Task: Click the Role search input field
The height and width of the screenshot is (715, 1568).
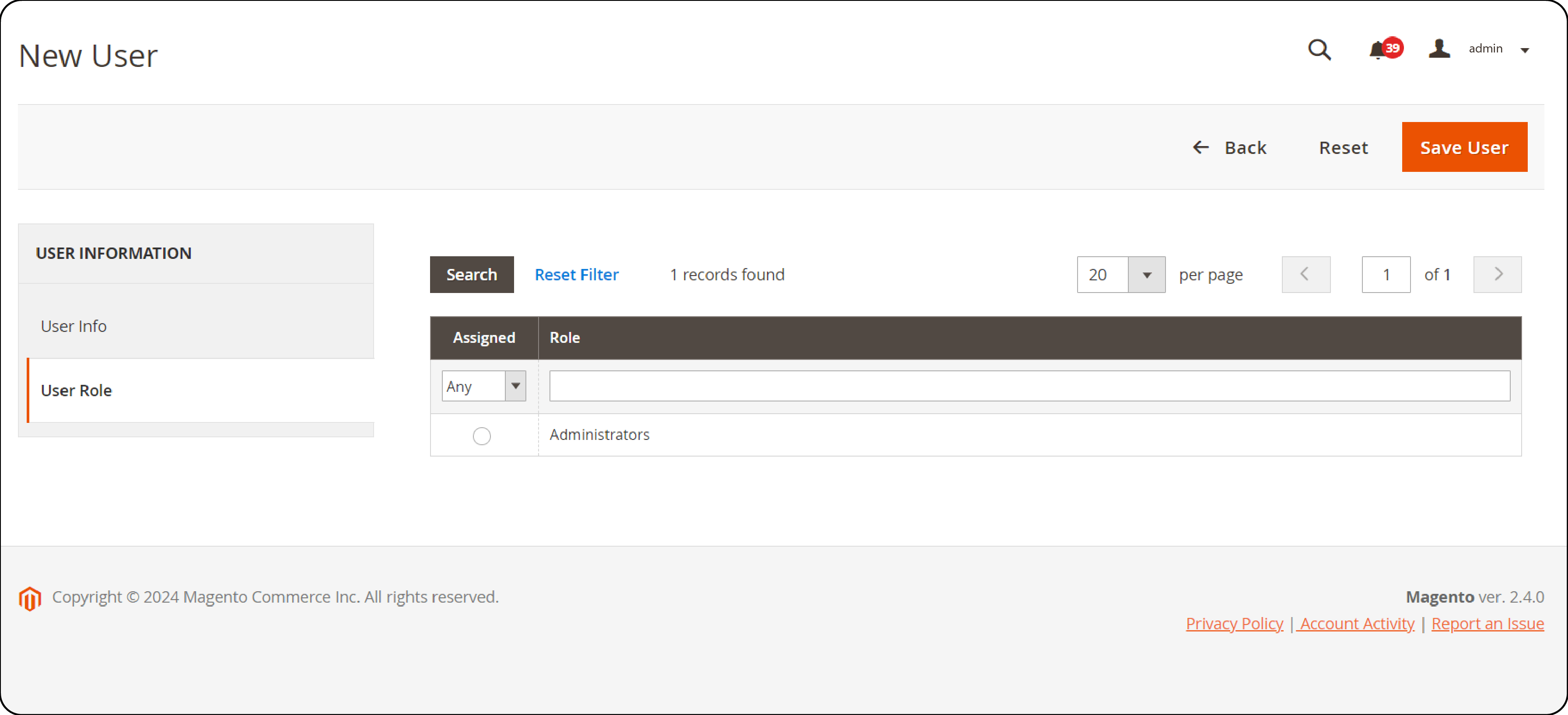Action: (1030, 386)
